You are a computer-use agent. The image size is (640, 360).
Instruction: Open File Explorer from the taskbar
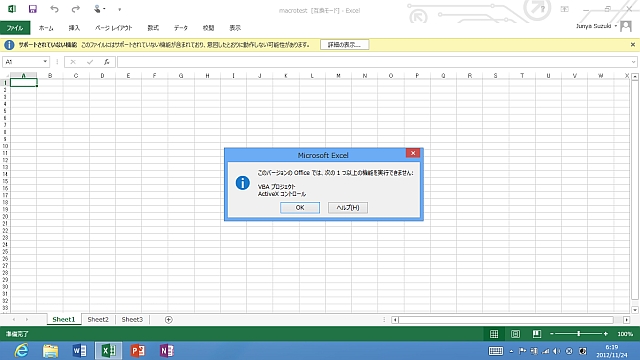pos(51,351)
